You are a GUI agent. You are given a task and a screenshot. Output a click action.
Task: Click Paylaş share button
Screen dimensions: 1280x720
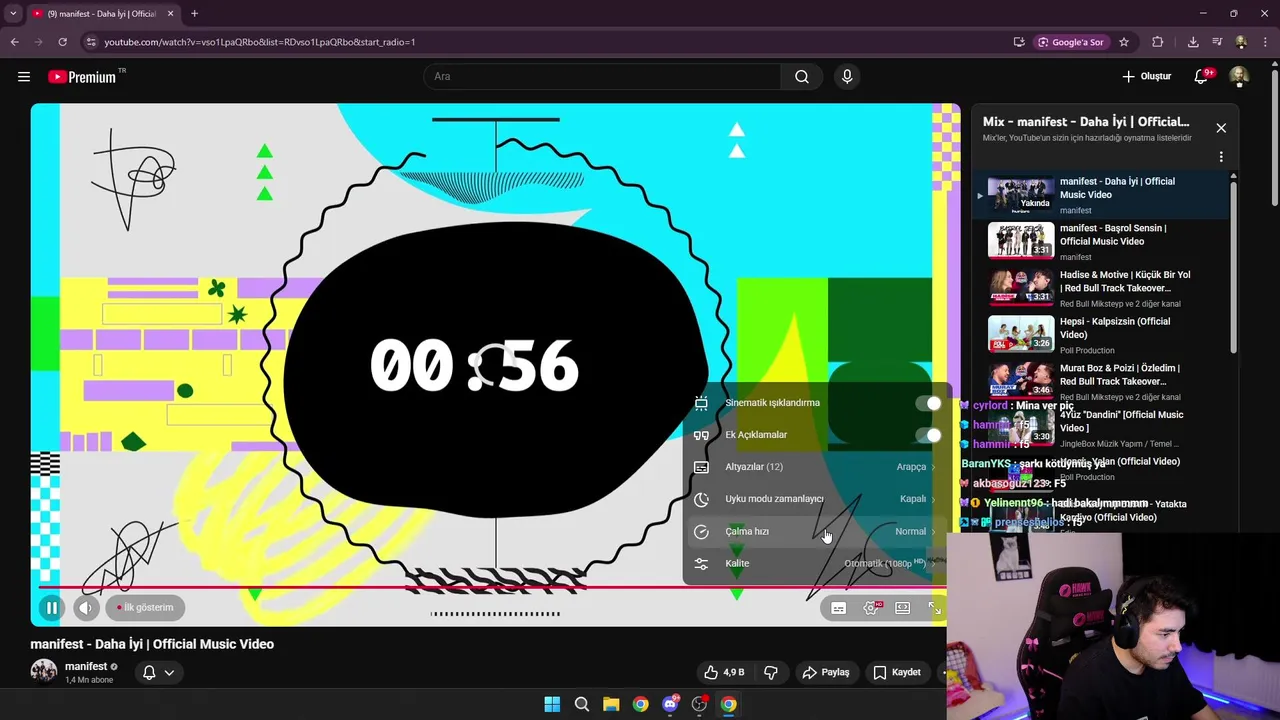(x=825, y=672)
